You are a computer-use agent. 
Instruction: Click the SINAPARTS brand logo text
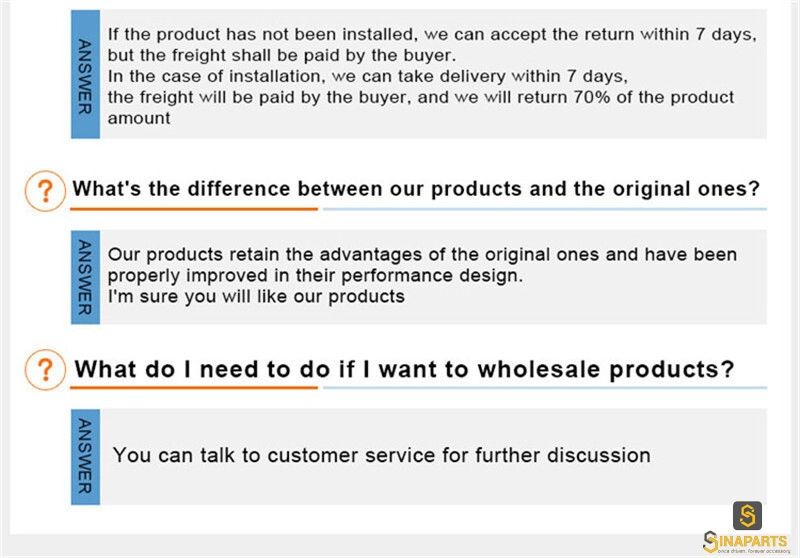[745, 541]
